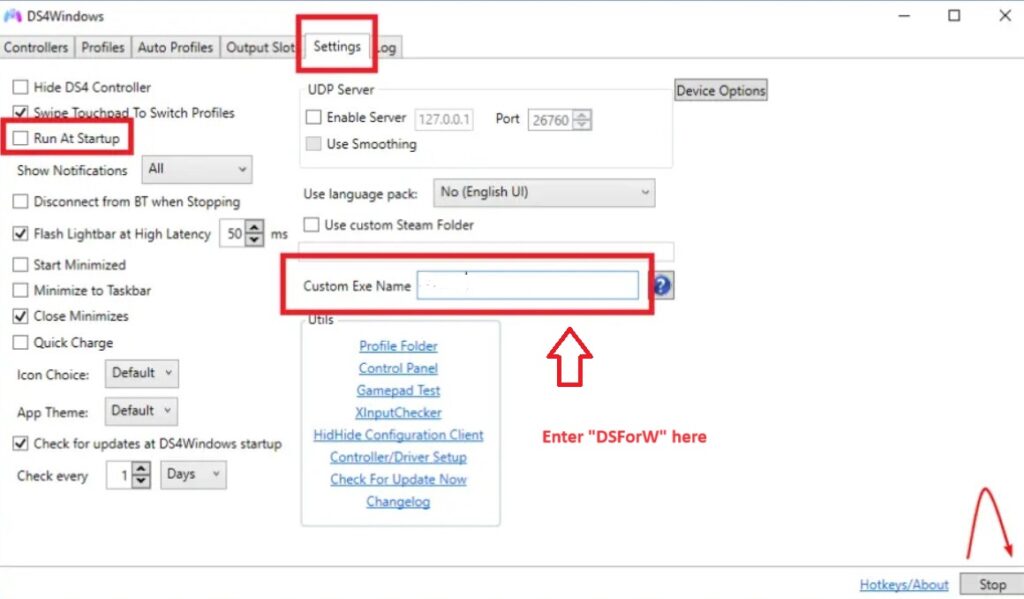
Task: Open the Output Slots tab
Action: [x=260, y=47]
